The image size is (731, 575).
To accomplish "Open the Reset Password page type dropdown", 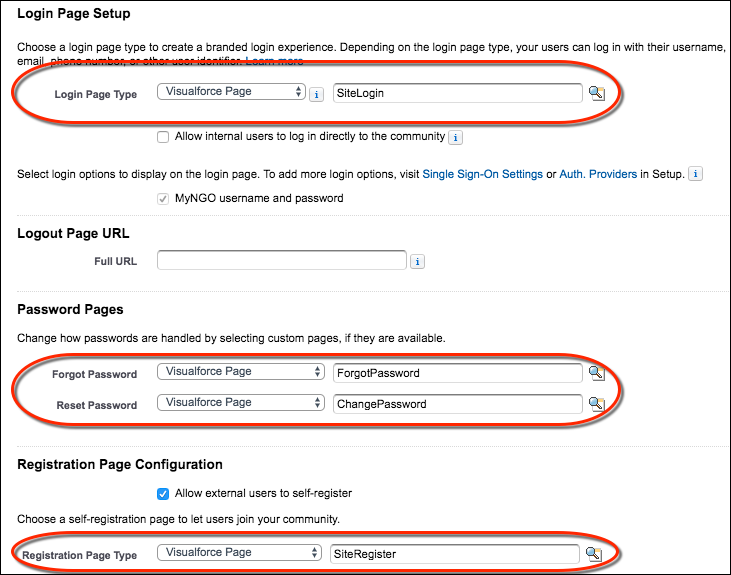I will (x=241, y=403).
